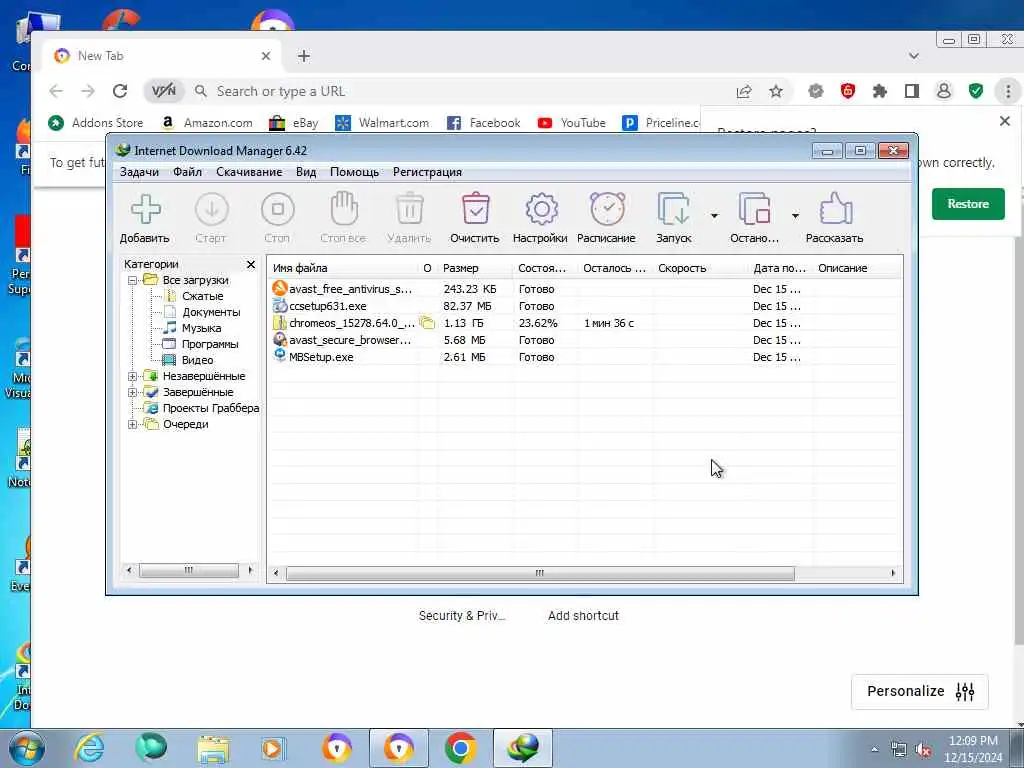Sort by the Имя файла column header

(x=343, y=268)
